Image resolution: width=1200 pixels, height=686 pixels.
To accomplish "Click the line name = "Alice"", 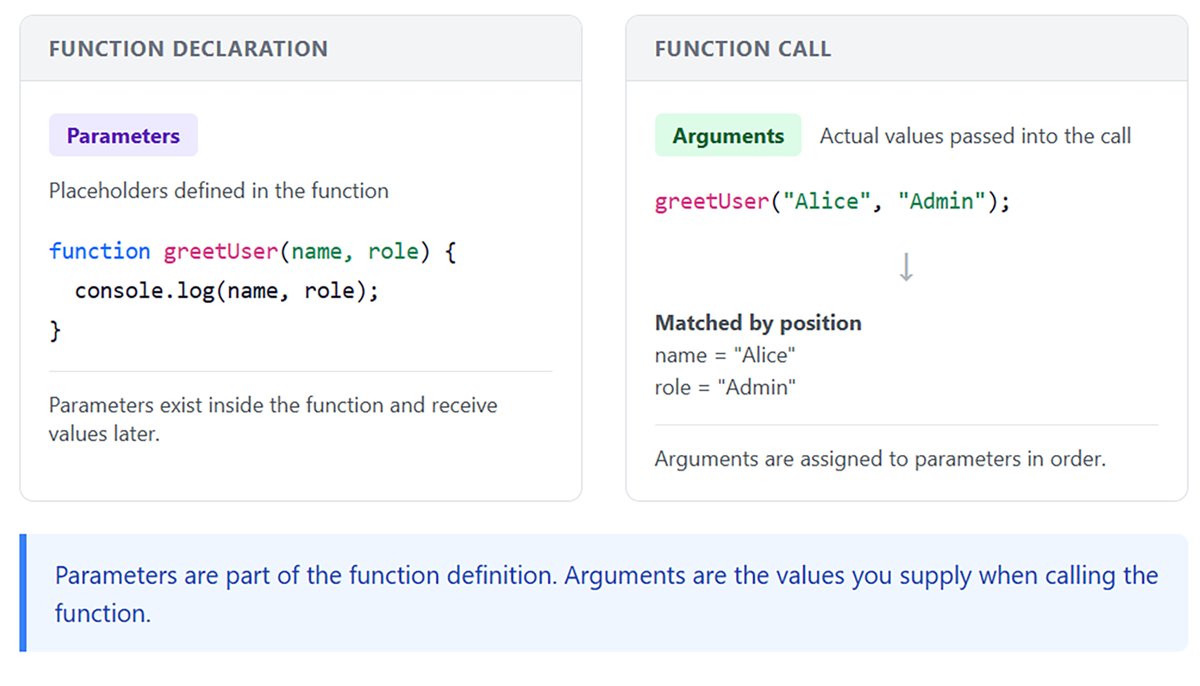I will 726,355.
